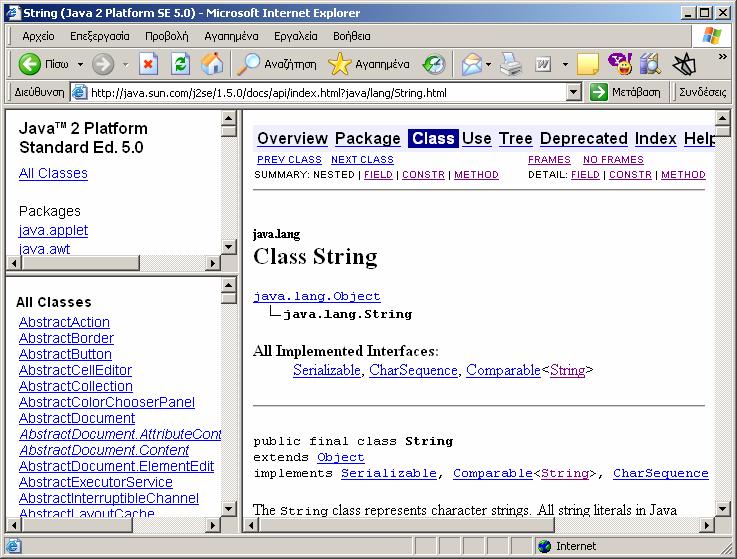Screen dimensions: 737x559
Task: Show more toolbar buttons chevron
Action: pyautogui.click(x=722, y=56)
